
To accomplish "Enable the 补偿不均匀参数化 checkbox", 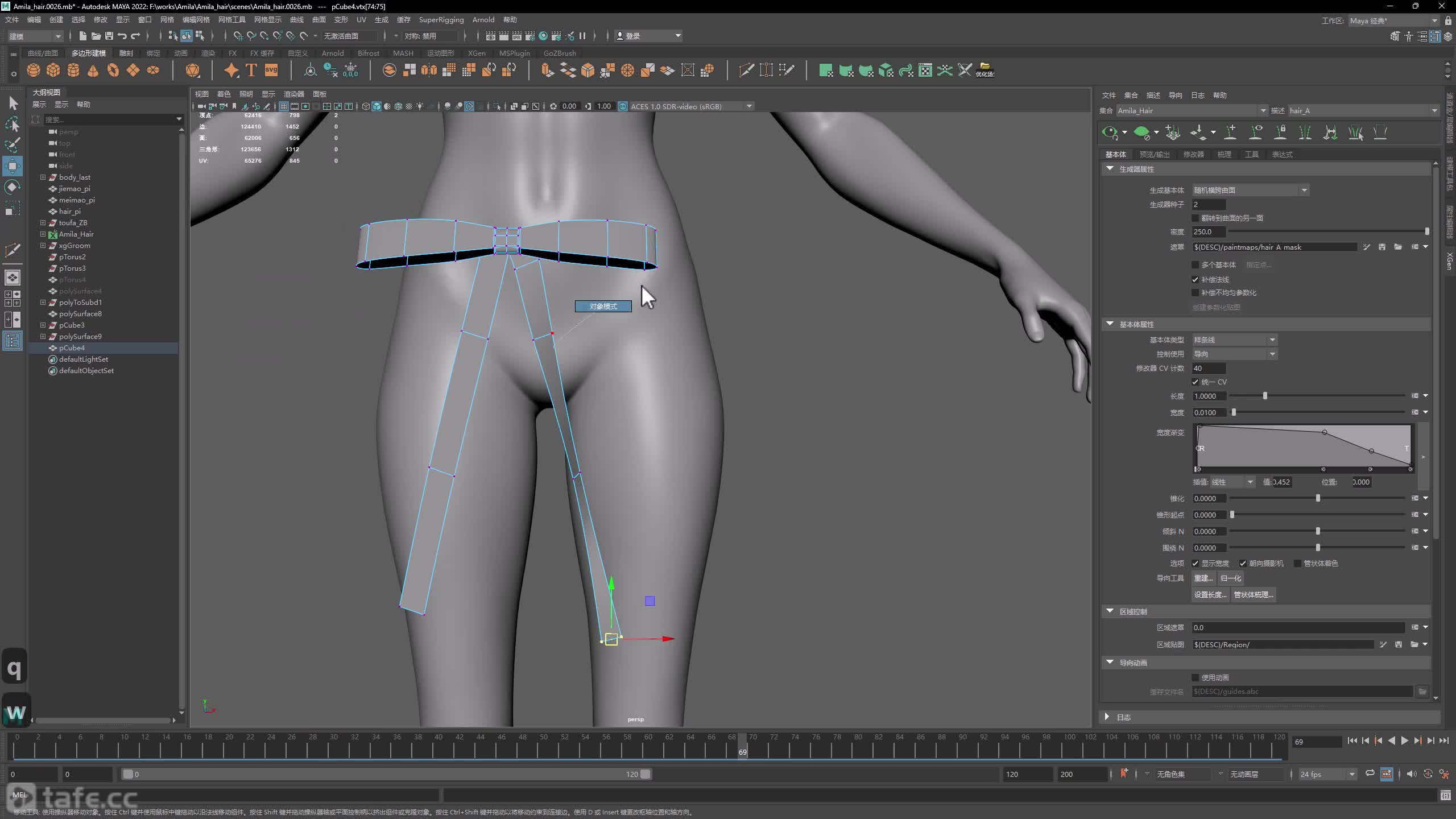I will 1195,293.
